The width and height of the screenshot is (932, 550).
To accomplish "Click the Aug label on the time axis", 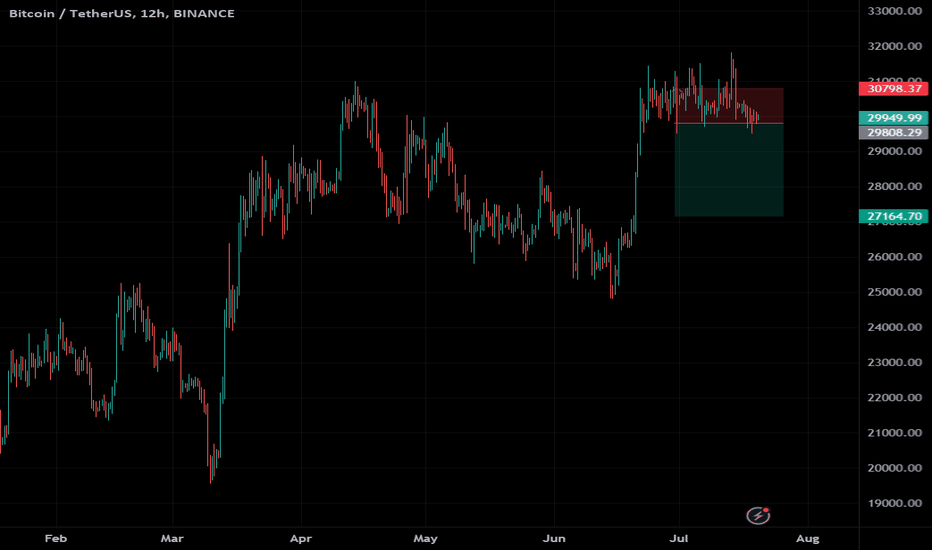I will (807, 538).
